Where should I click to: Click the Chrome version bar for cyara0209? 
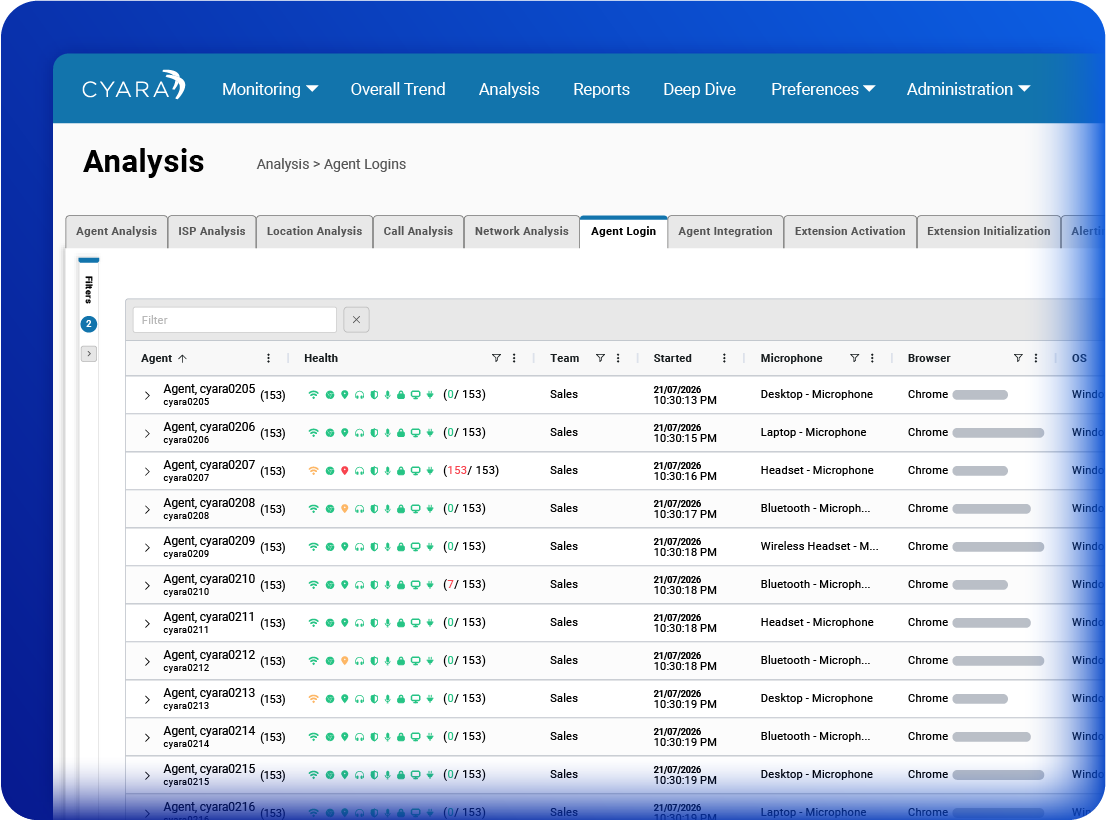point(998,547)
